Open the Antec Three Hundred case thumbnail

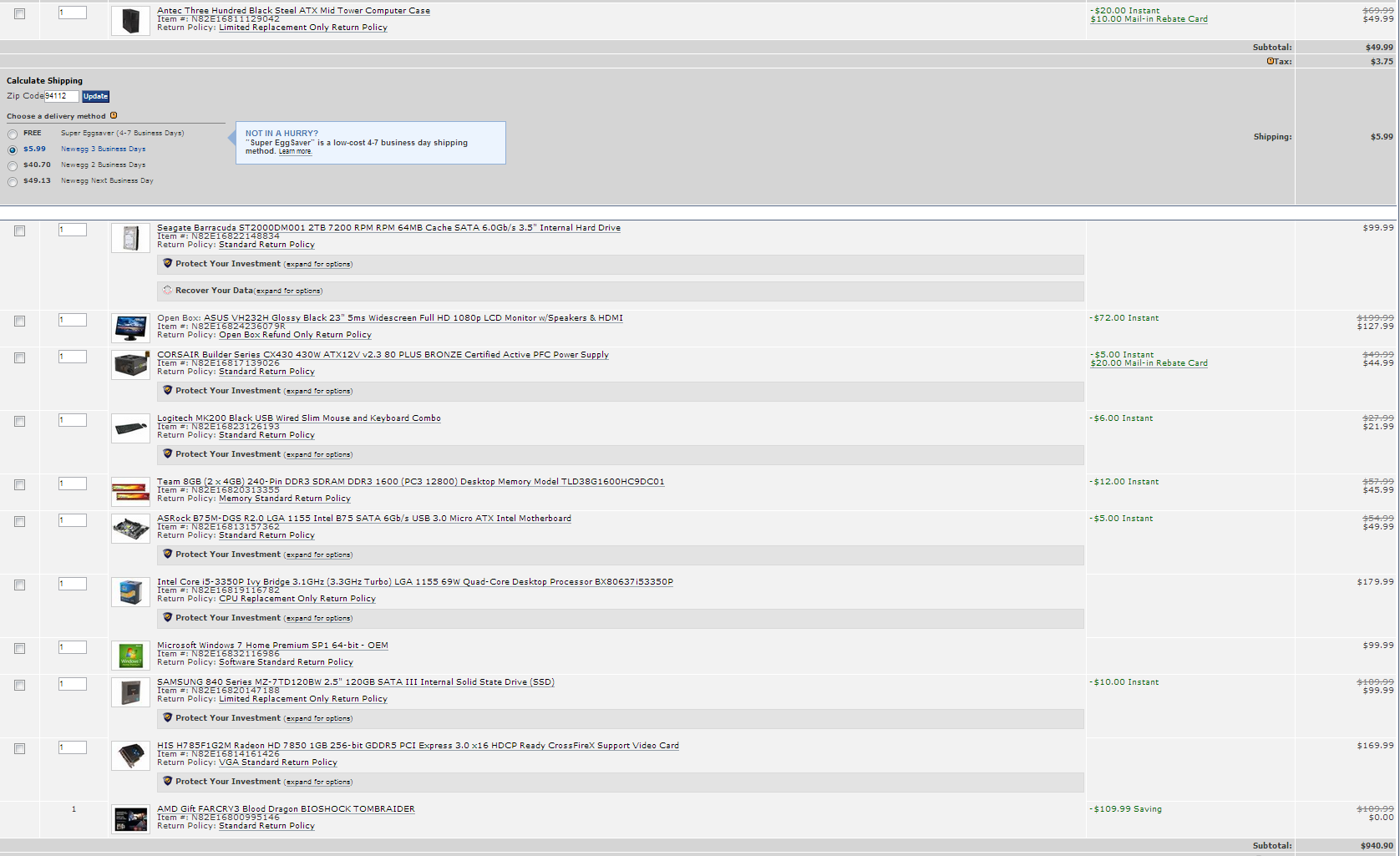pos(130,21)
